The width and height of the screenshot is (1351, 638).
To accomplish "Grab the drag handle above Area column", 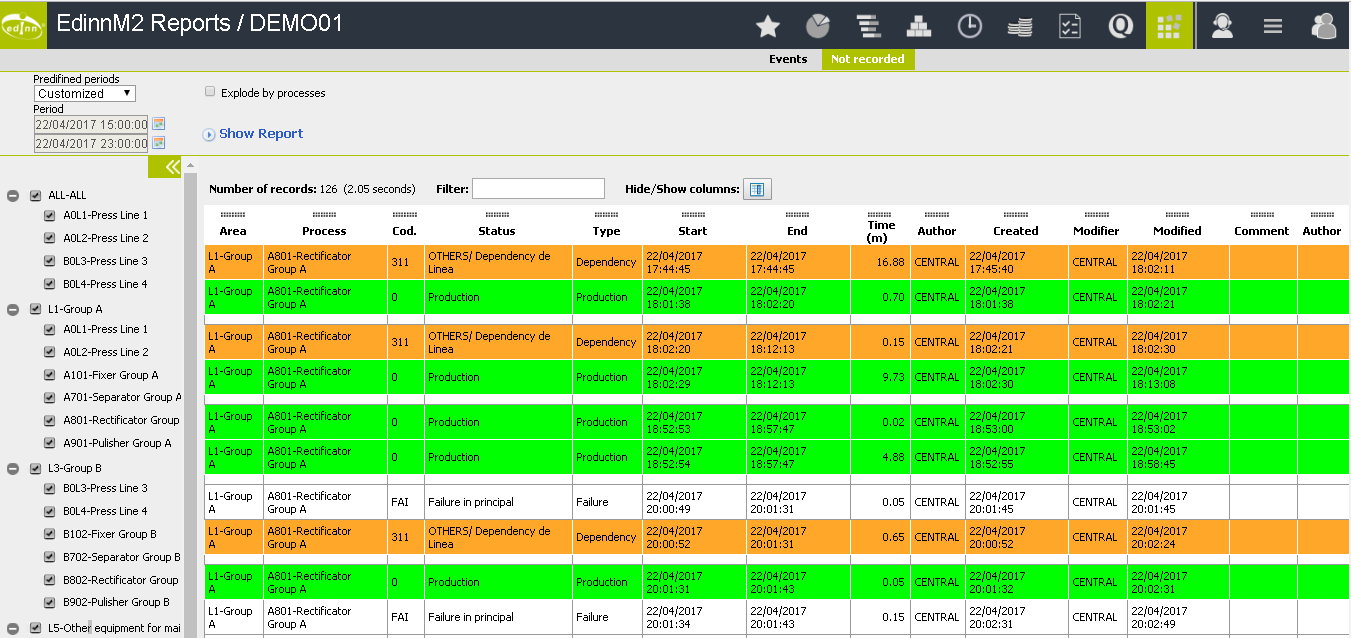I will click(233, 215).
